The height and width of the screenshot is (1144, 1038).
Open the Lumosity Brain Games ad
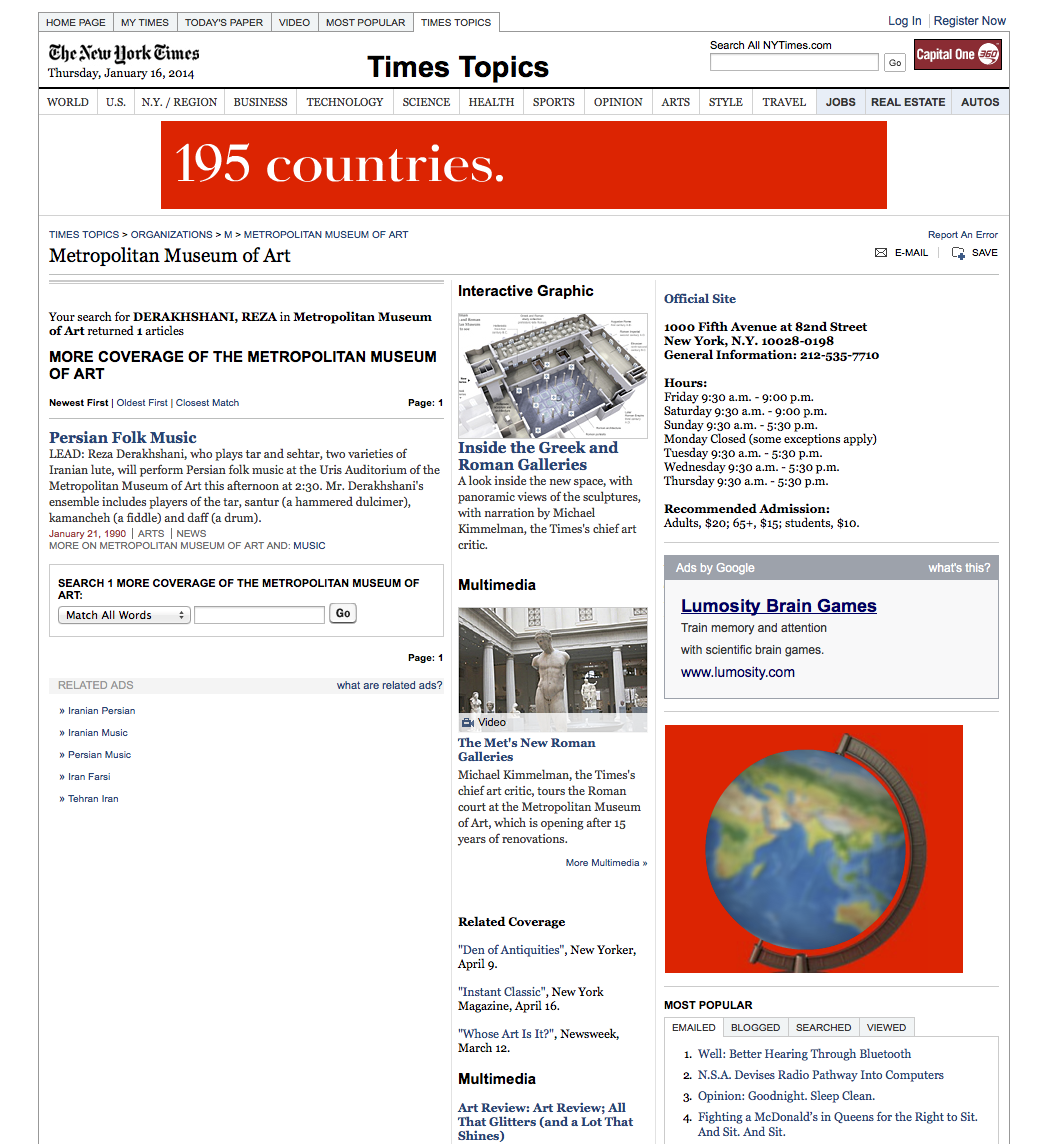778,606
